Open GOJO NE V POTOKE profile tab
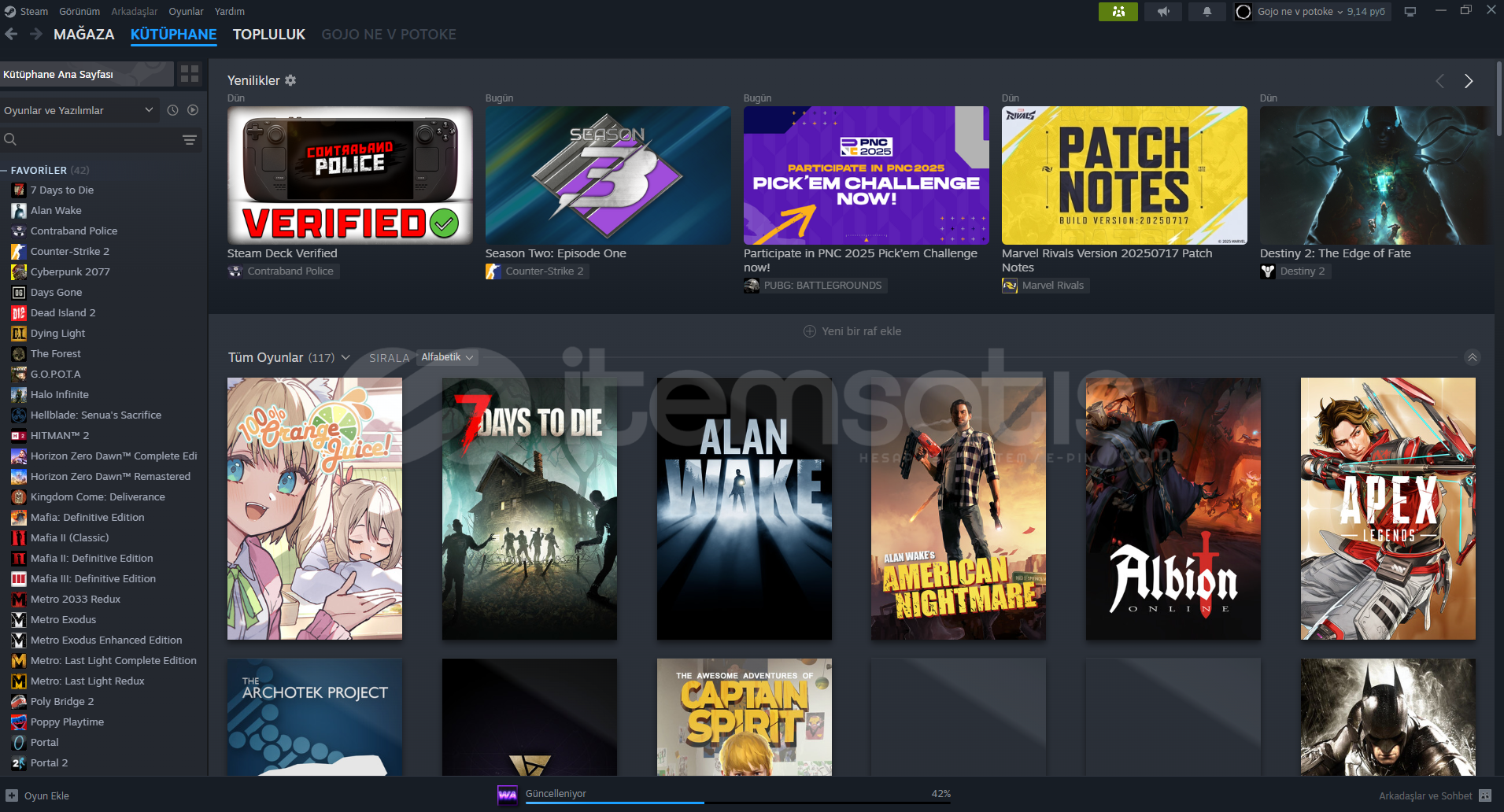The height and width of the screenshot is (812, 1504). click(389, 34)
